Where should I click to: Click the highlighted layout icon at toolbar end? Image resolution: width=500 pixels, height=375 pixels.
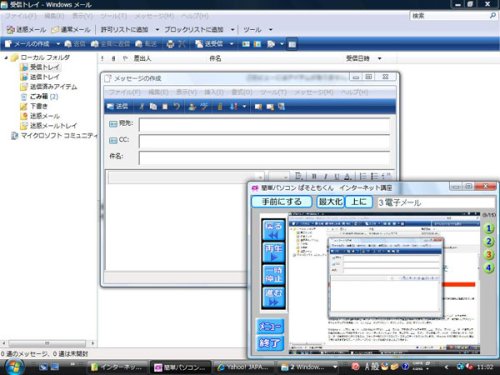[x=292, y=44]
